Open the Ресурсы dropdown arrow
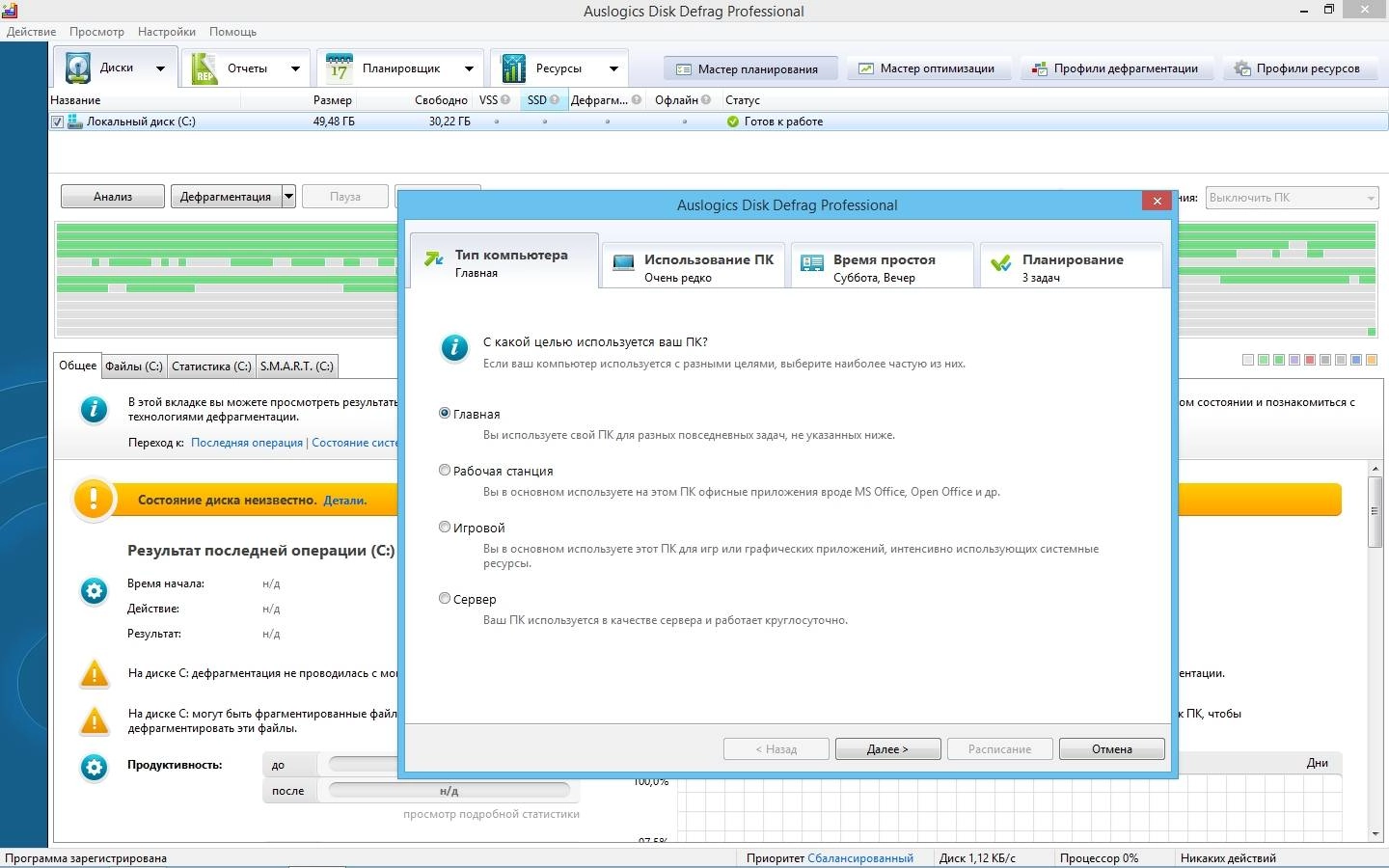This screenshot has width=1389, height=868. click(x=613, y=68)
